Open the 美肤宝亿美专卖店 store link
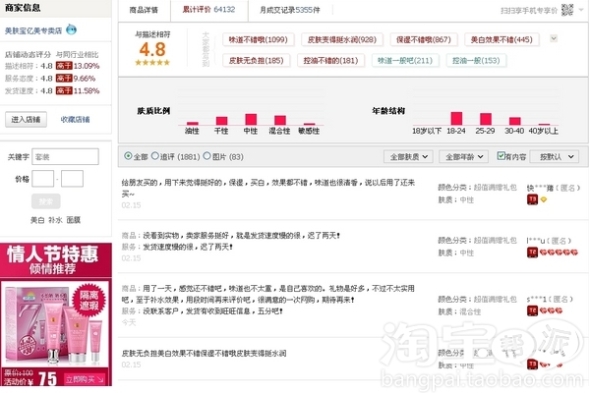590x393 pixels. click(x=33, y=30)
